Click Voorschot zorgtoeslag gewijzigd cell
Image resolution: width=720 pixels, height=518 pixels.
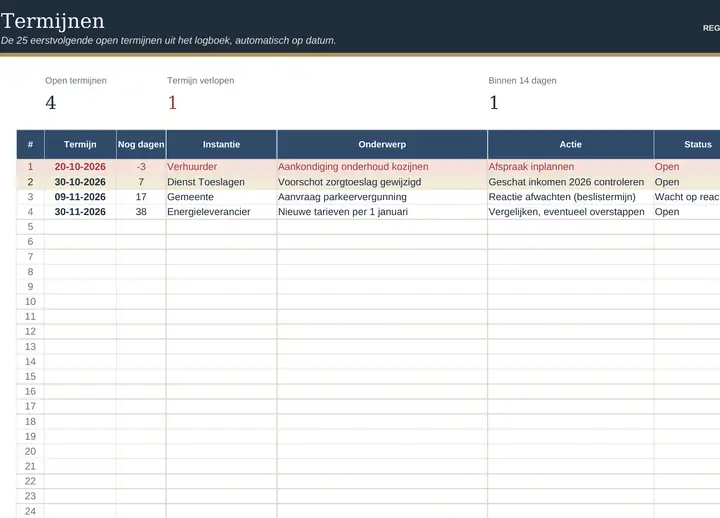tap(382, 182)
